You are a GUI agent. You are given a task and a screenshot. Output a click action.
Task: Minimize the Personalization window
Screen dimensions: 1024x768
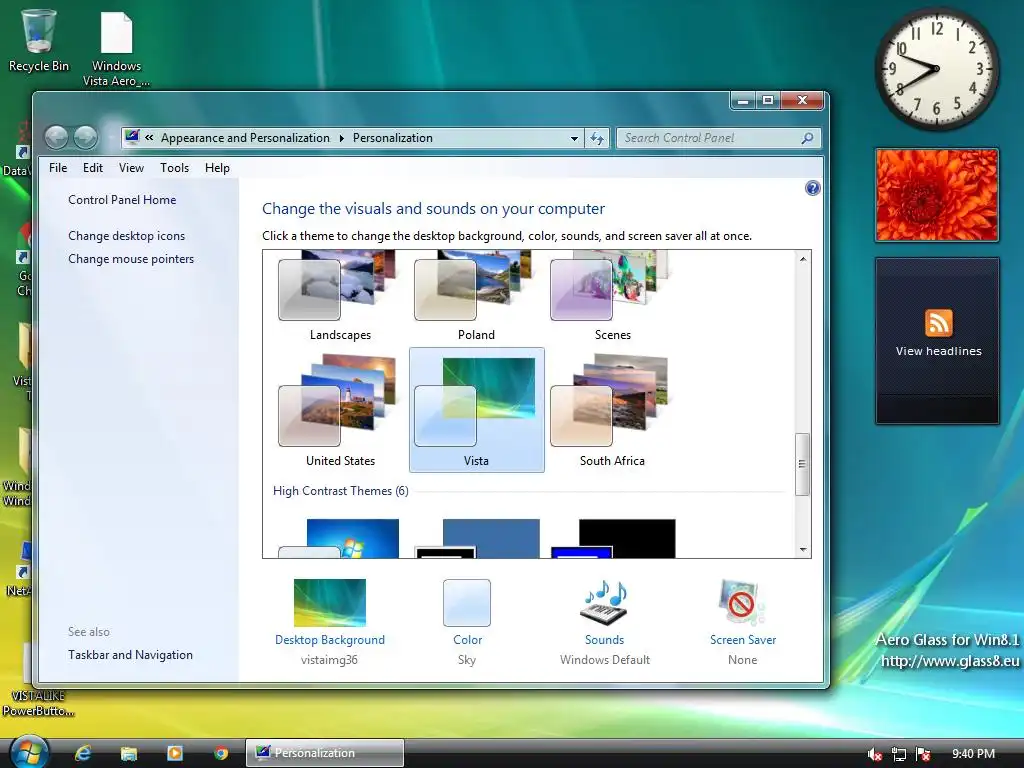coord(743,101)
